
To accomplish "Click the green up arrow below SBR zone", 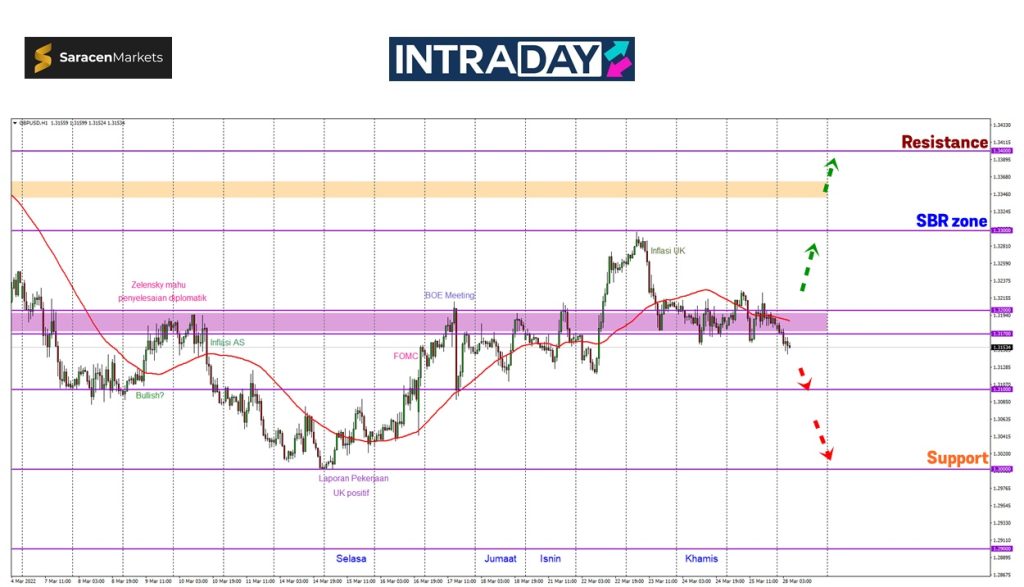I will (811, 264).
